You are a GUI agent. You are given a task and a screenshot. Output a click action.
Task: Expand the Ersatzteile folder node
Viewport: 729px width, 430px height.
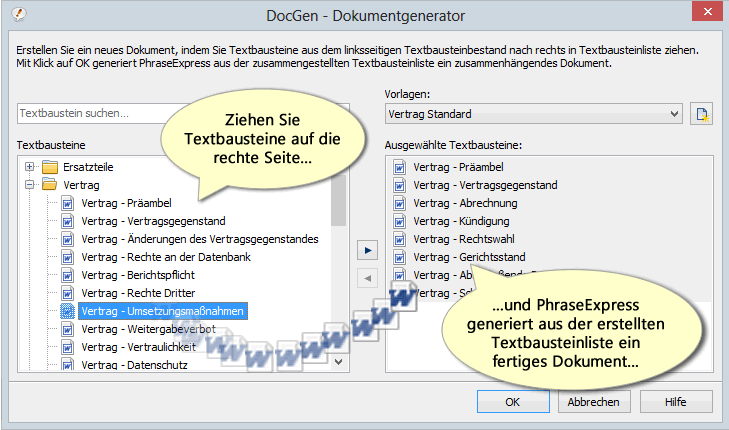(x=30, y=166)
